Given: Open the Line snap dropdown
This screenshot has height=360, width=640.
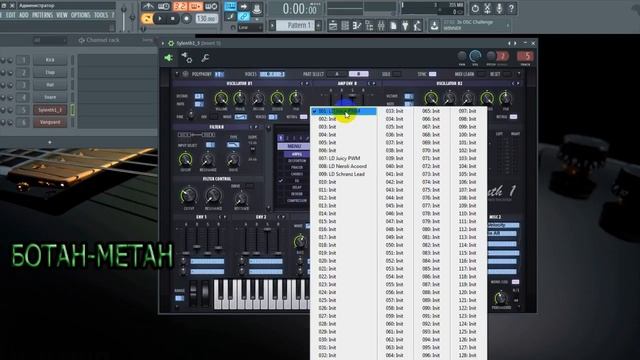Looking at the screenshot, I should point(250,27).
